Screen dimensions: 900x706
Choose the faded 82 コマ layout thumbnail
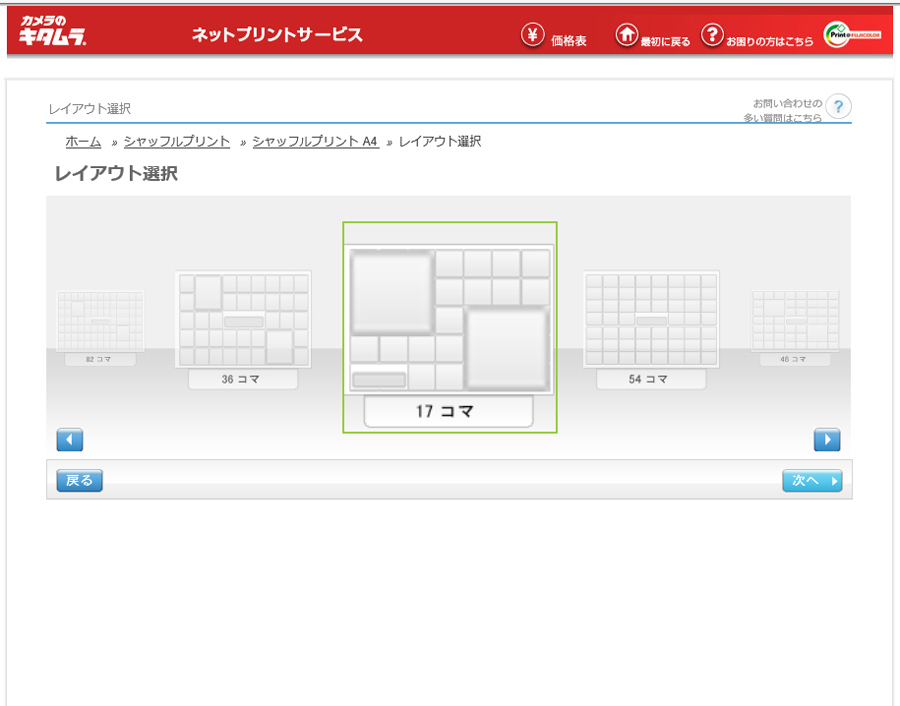(x=100, y=320)
